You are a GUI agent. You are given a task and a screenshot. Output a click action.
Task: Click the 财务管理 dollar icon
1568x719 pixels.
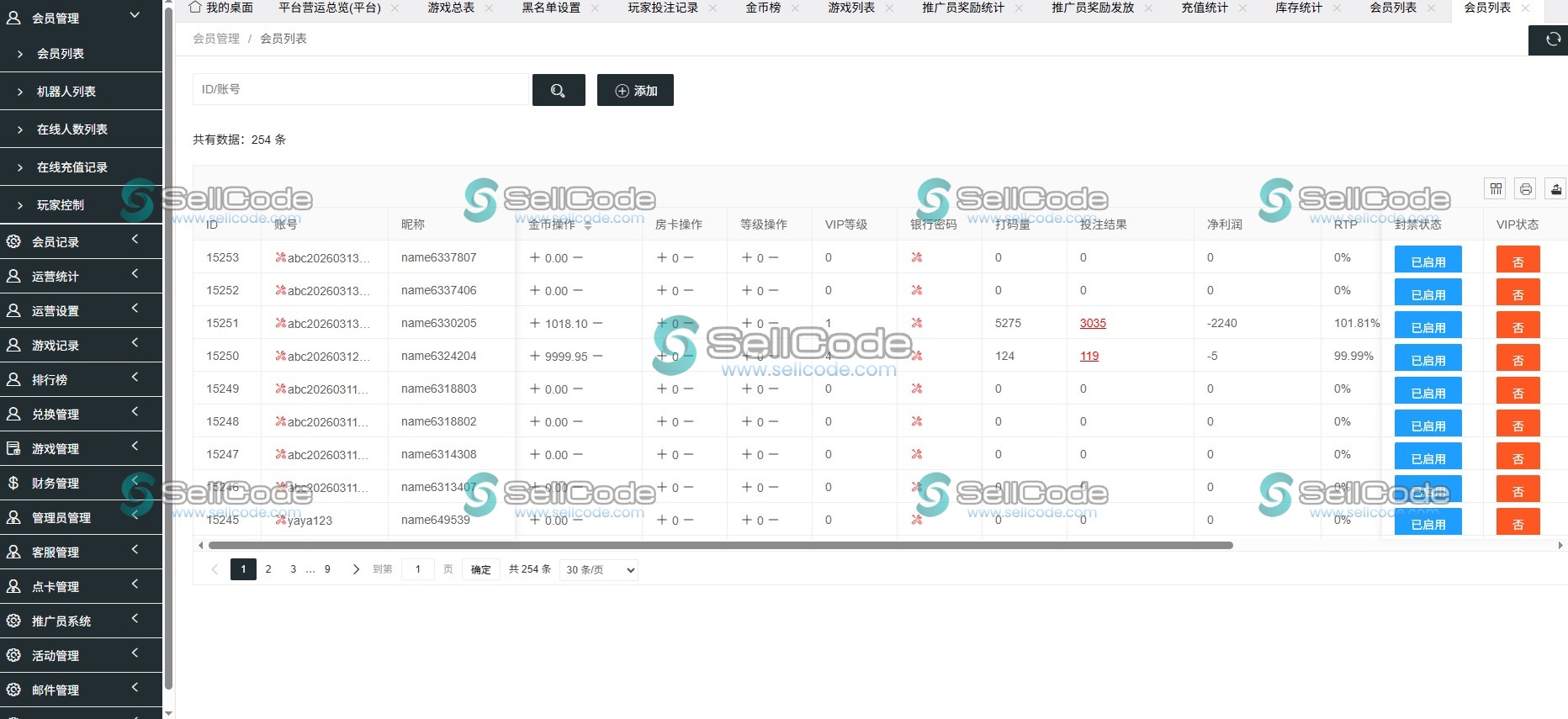tap(13, 483)
